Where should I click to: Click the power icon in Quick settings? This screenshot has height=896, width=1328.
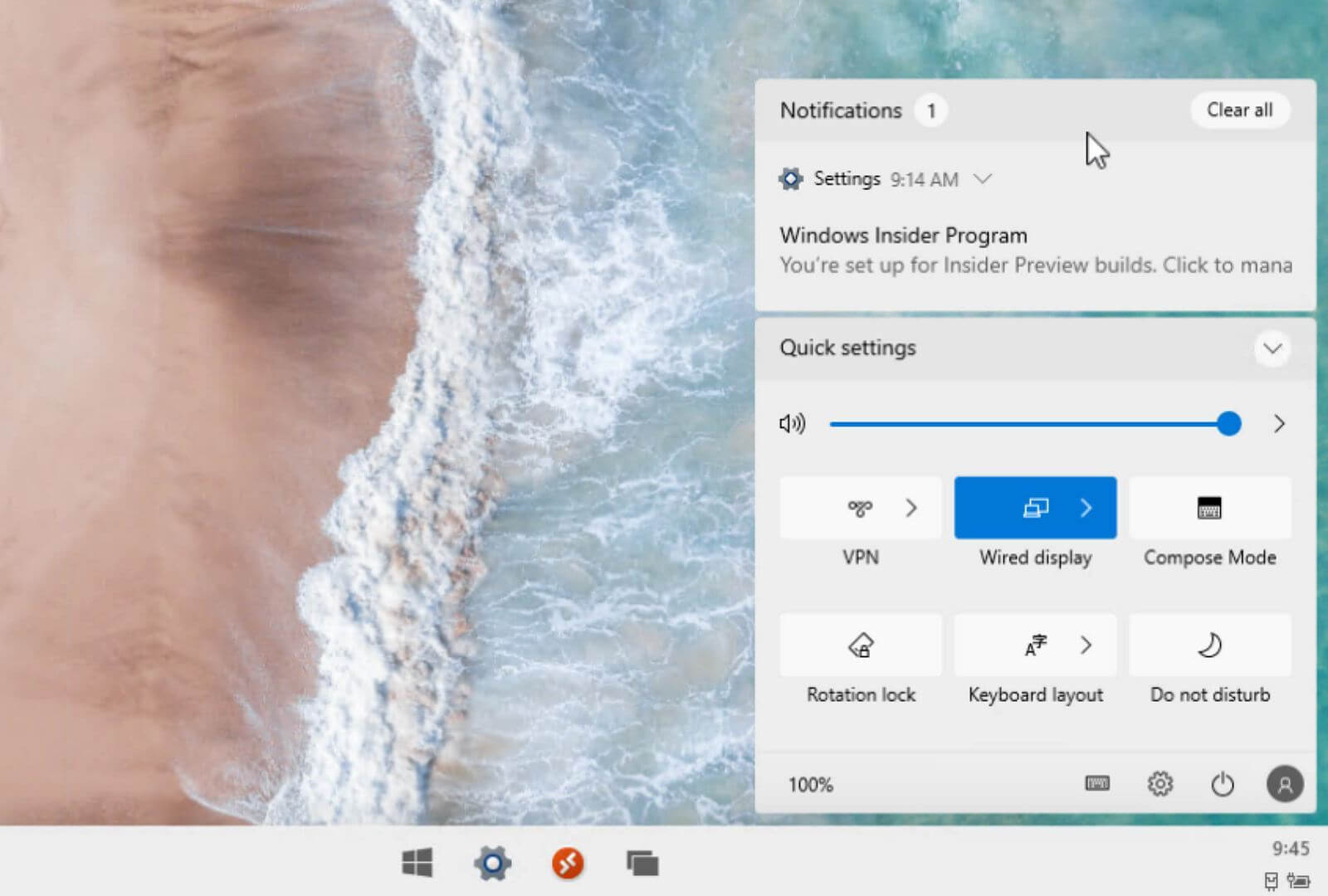1223,783
